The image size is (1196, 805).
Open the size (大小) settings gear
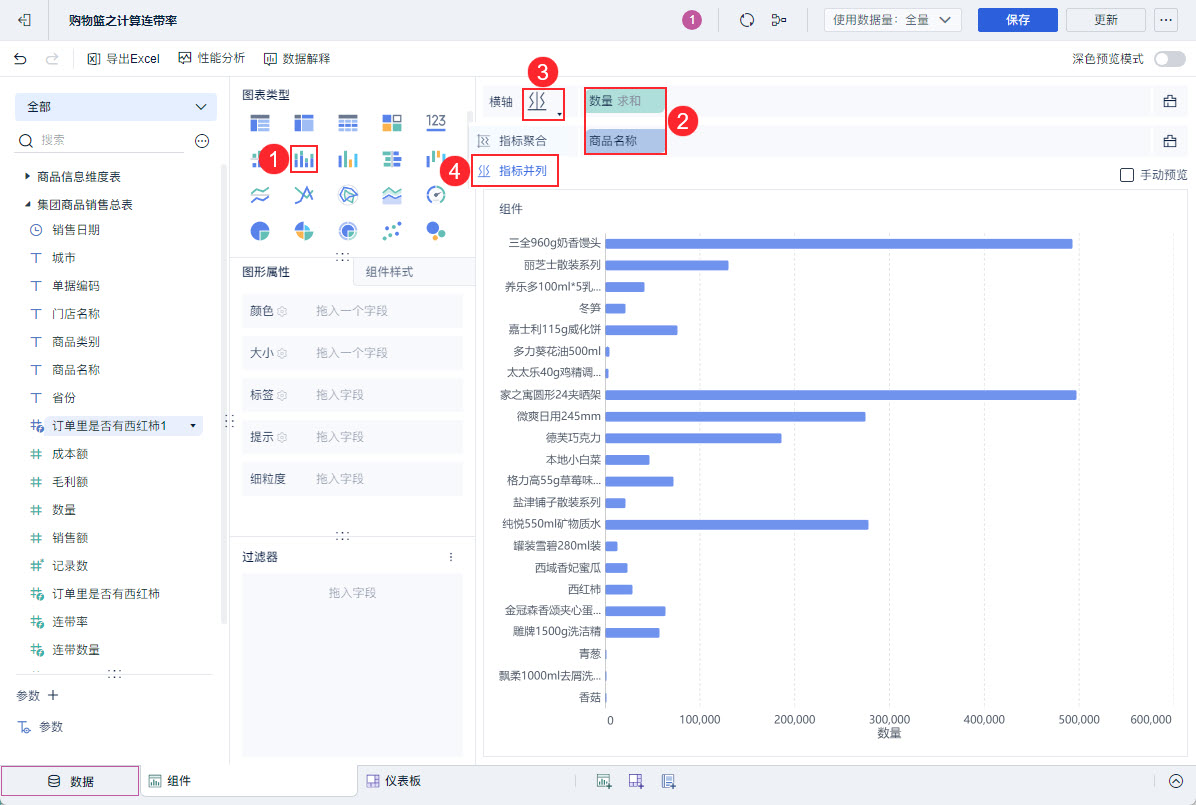(x=282, y=353)
